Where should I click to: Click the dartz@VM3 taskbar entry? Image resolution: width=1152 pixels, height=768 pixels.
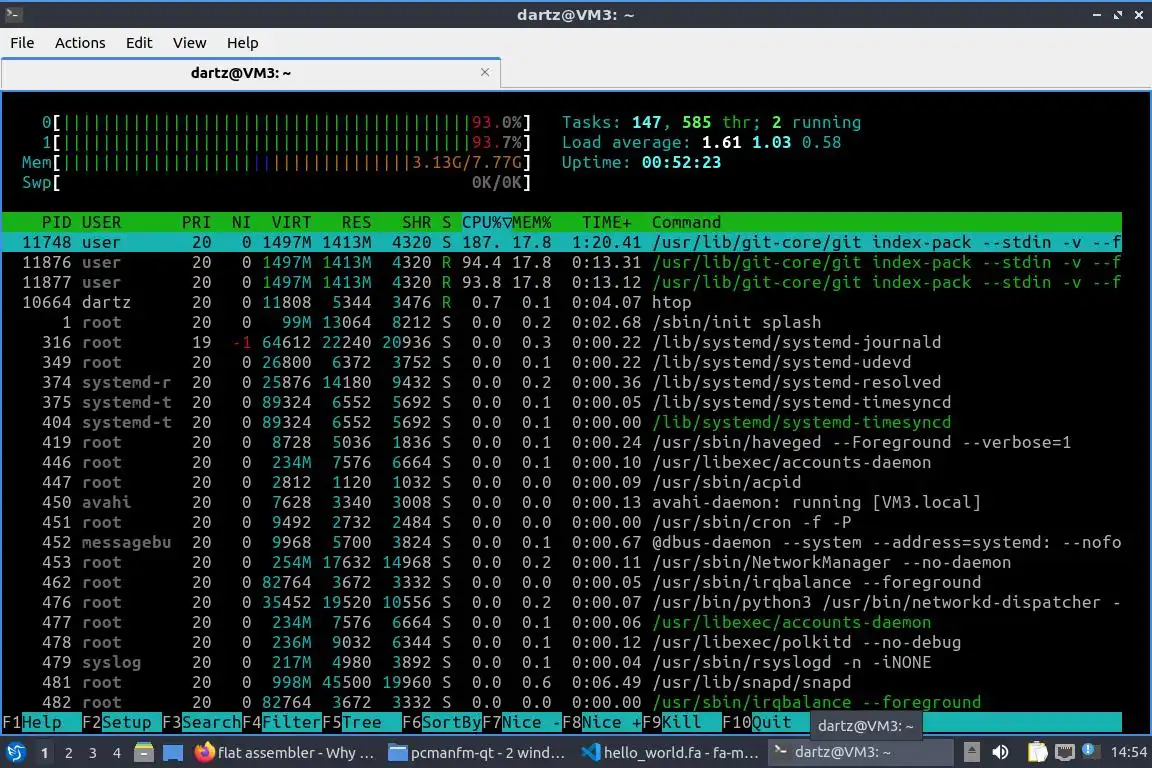[x=861, y=753]
